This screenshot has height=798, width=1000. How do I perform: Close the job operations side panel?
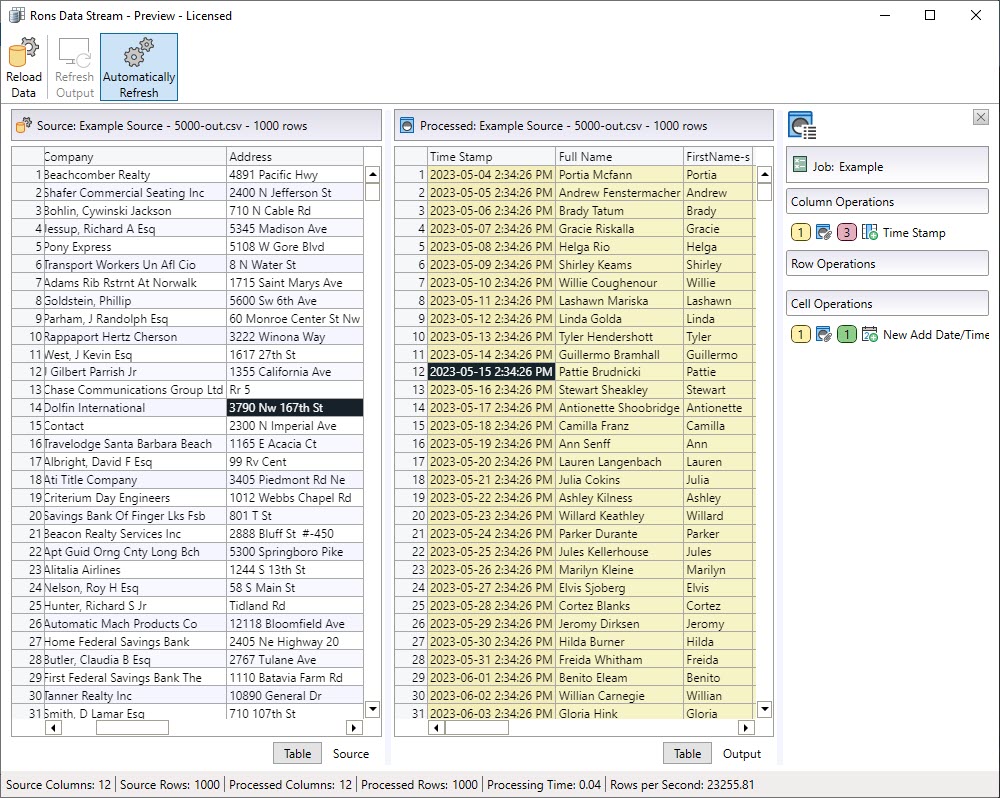pos(980,117)
